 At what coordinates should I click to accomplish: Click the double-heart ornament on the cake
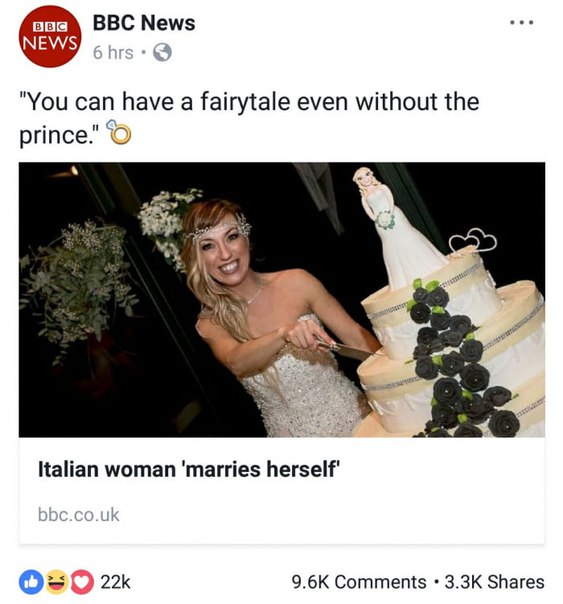(473, 240)
